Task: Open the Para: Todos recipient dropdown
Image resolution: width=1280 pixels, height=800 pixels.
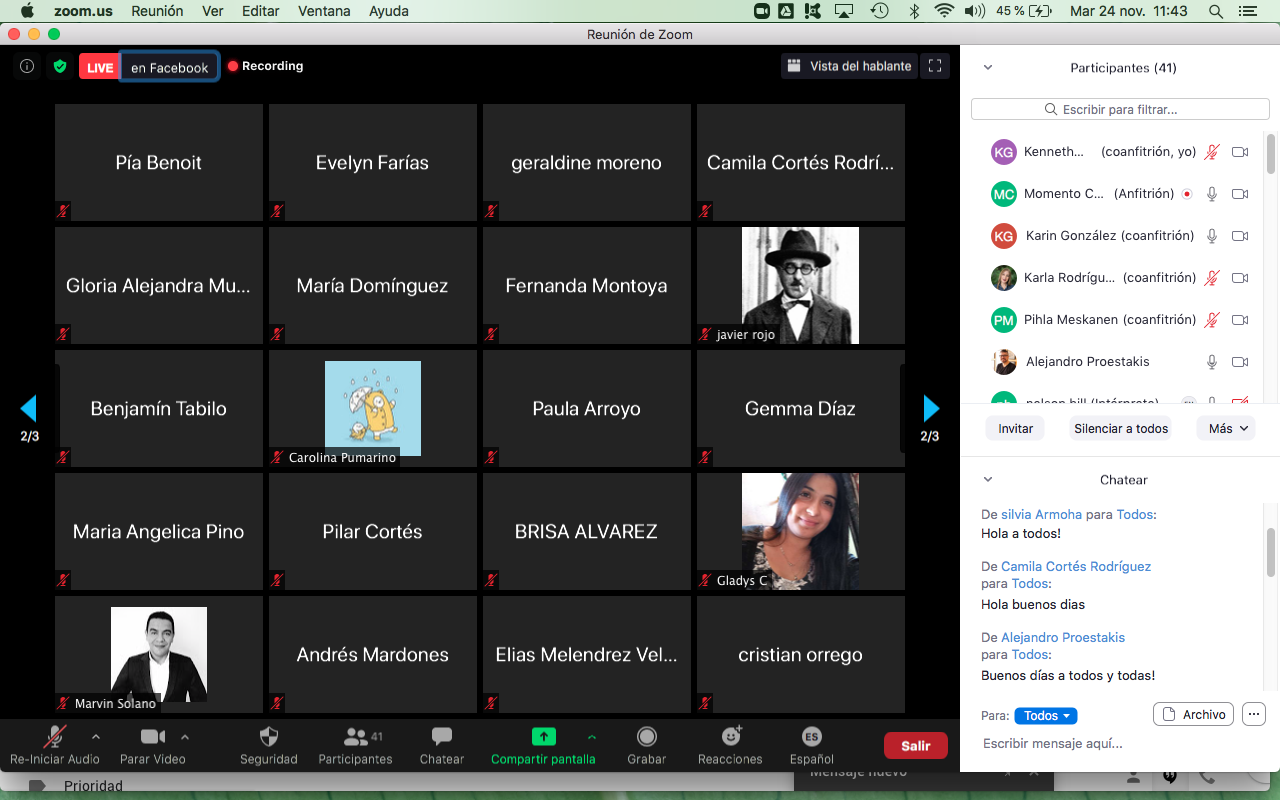Action: (1045, 716)
